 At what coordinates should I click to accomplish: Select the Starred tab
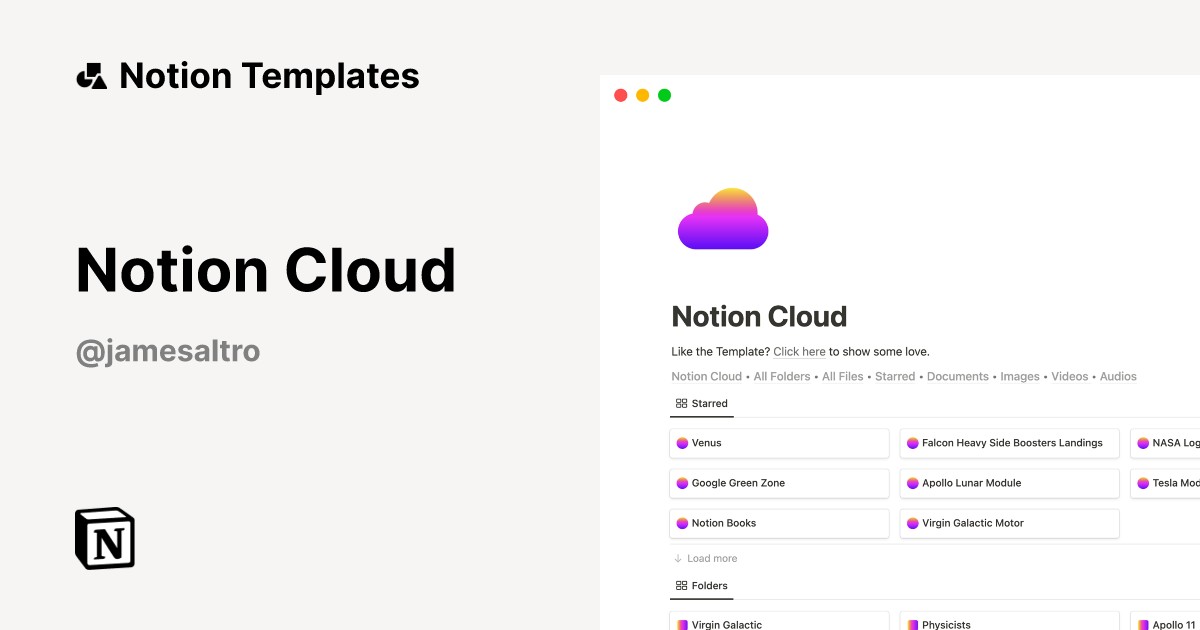click(x=708, y=403)
